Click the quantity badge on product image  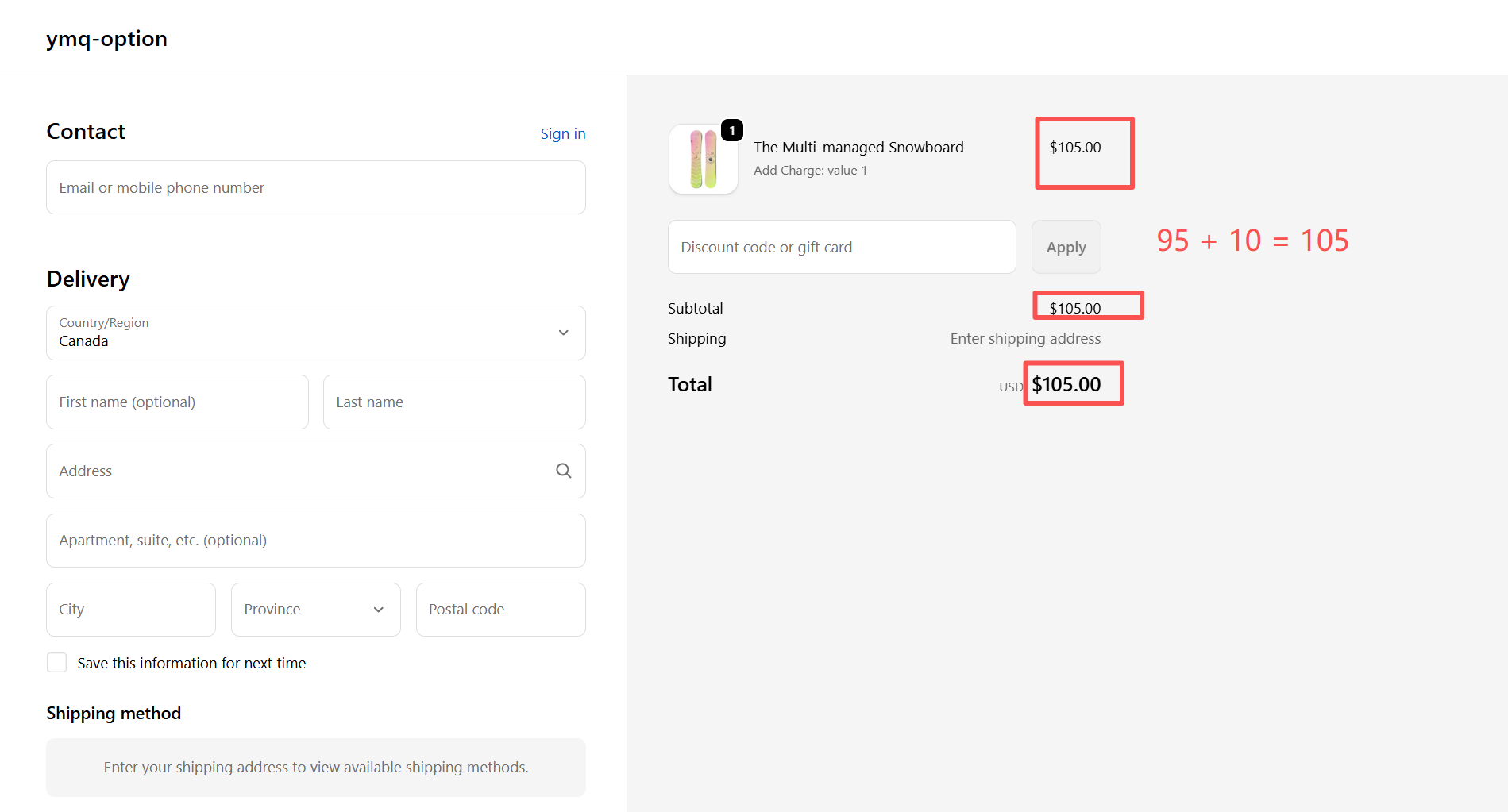coord(731,130)
